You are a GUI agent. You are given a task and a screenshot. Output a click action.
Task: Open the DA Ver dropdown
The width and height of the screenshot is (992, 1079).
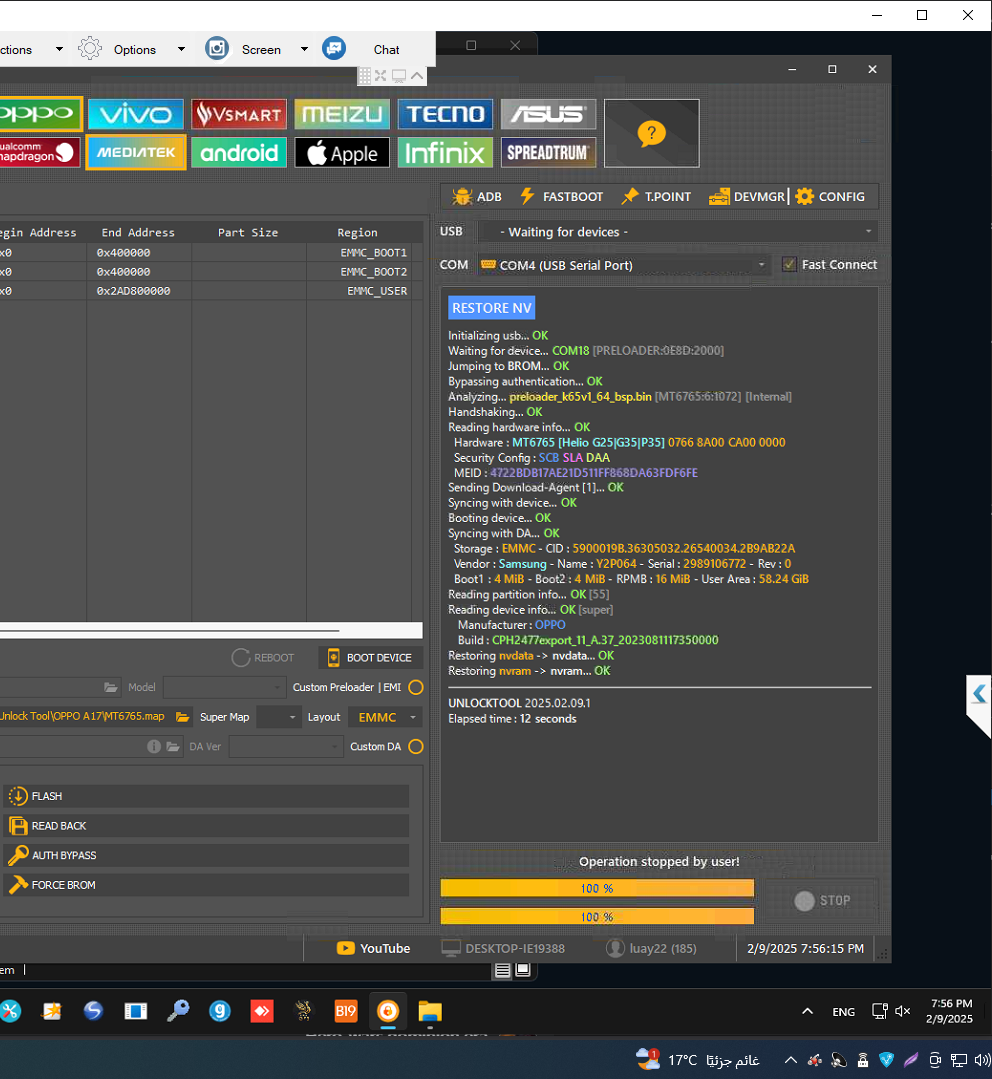[286, 747]
